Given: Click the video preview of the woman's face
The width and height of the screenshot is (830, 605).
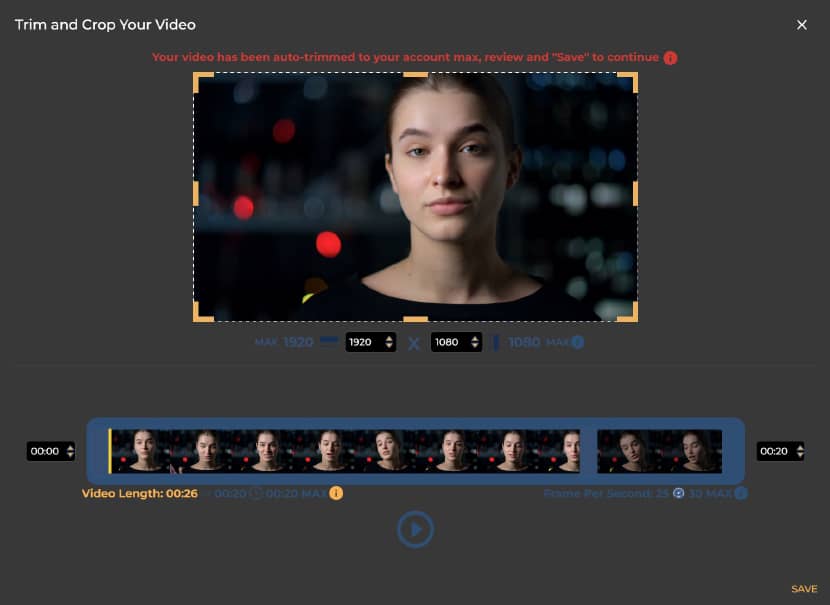Looking at the screenshot, I should click(416, 197).
